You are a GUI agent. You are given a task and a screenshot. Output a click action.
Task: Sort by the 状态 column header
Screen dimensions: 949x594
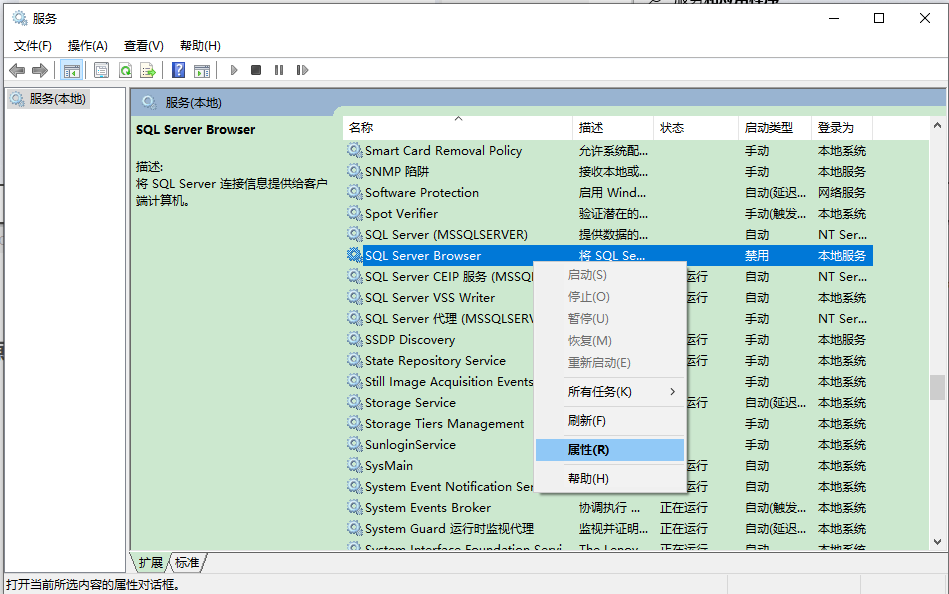pyautogui.click(x=695, y=128)
